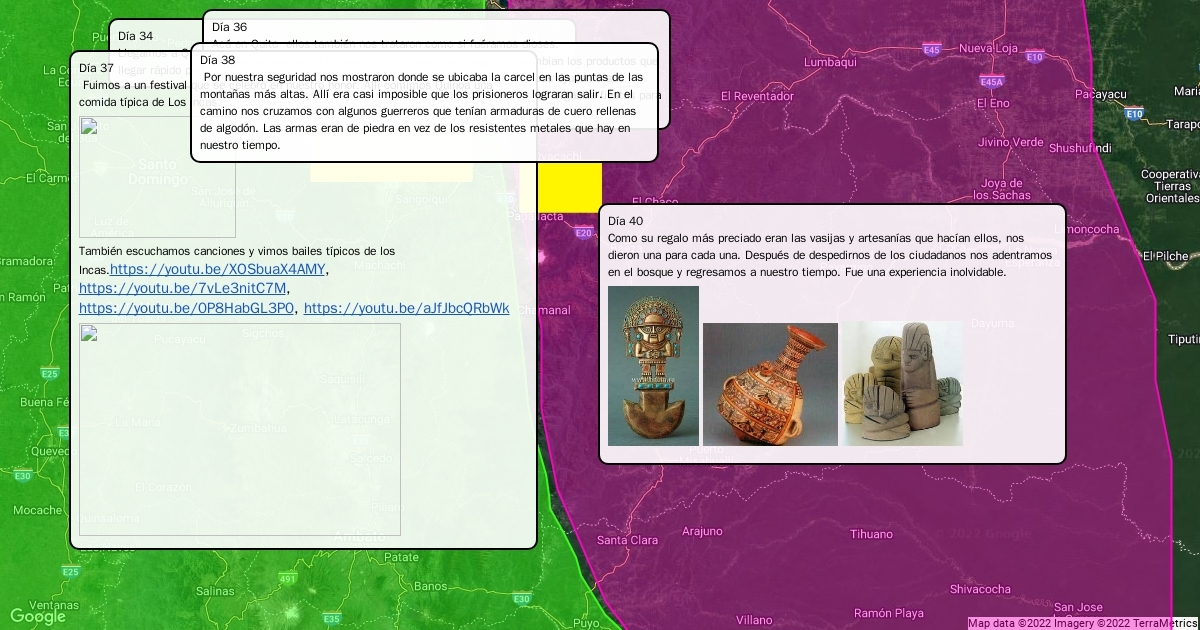The height and width of the screenshot is (630, 1200).
Task: Click the E45 road shield near Lumbaqui
Action: click(x=931, y=49)
